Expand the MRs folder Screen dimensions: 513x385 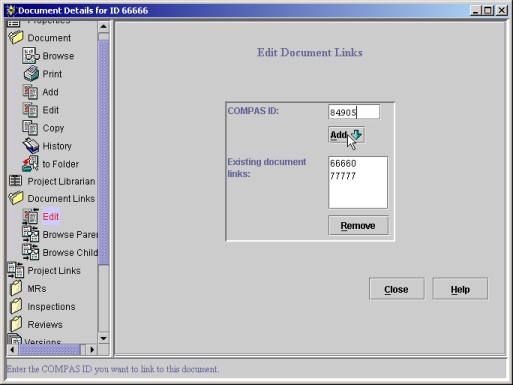tap(16, 288)
